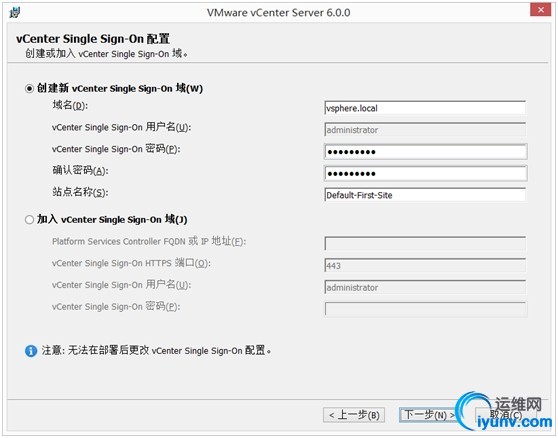Click the vCenter Single Sign-On HTTPS 端口(O) label

click(x=131, y=263)
